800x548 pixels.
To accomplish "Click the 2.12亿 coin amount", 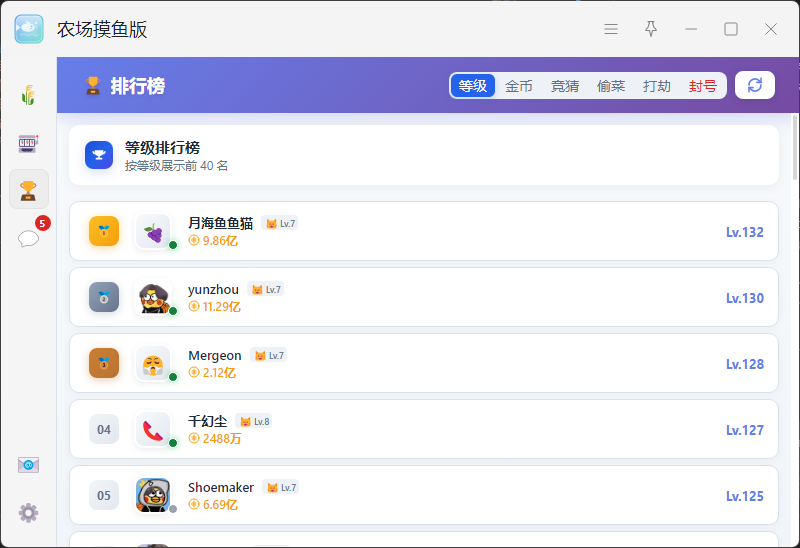I will pos(212,372).
